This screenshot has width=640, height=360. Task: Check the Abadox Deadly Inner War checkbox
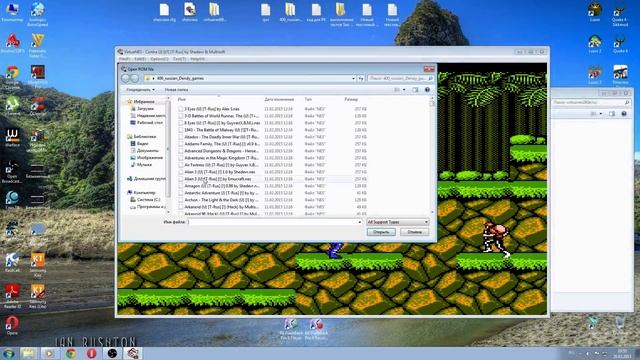pyautogui.click(x=180, y=137)
